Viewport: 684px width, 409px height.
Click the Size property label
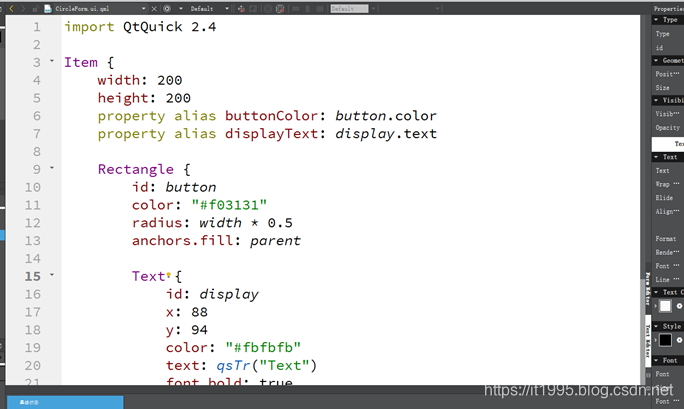tap(662, 88)
